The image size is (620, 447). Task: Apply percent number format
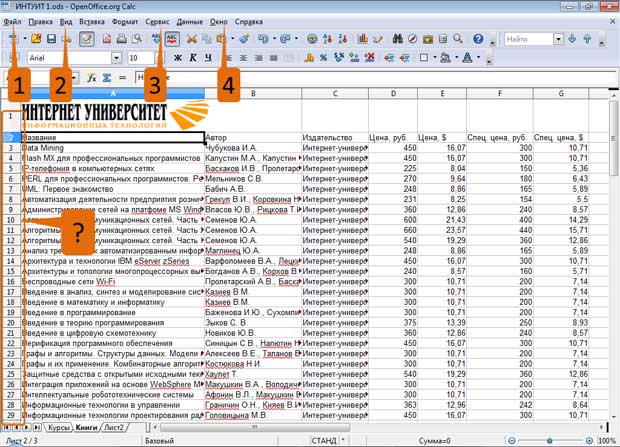tap(323, 58)
